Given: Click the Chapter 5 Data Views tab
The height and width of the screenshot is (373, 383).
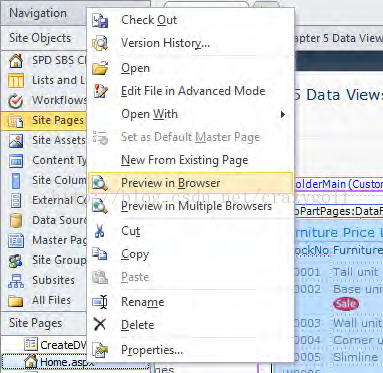Looking at the screenshot, I should point(338,38).
